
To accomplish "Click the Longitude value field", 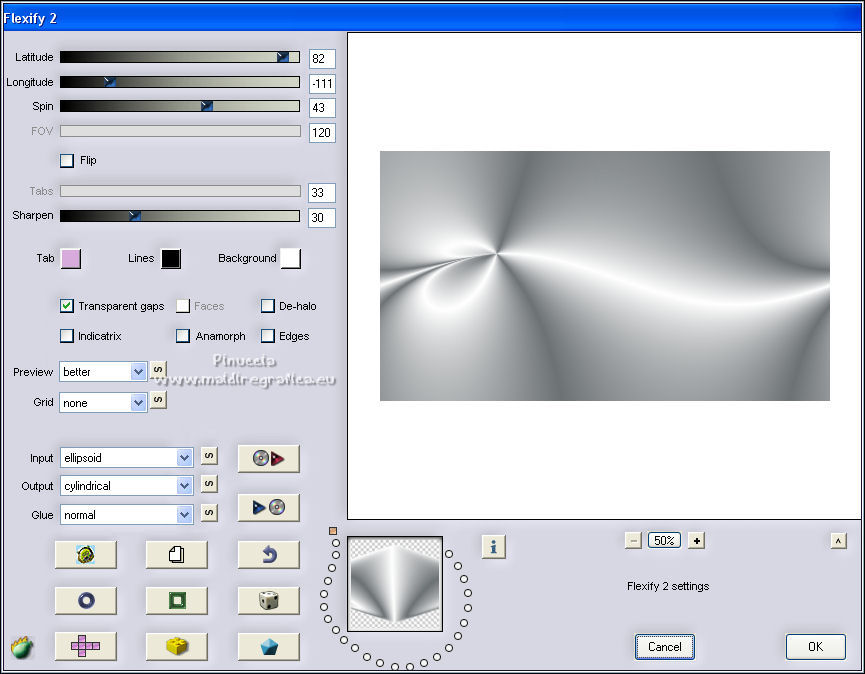I will (322, 83).
